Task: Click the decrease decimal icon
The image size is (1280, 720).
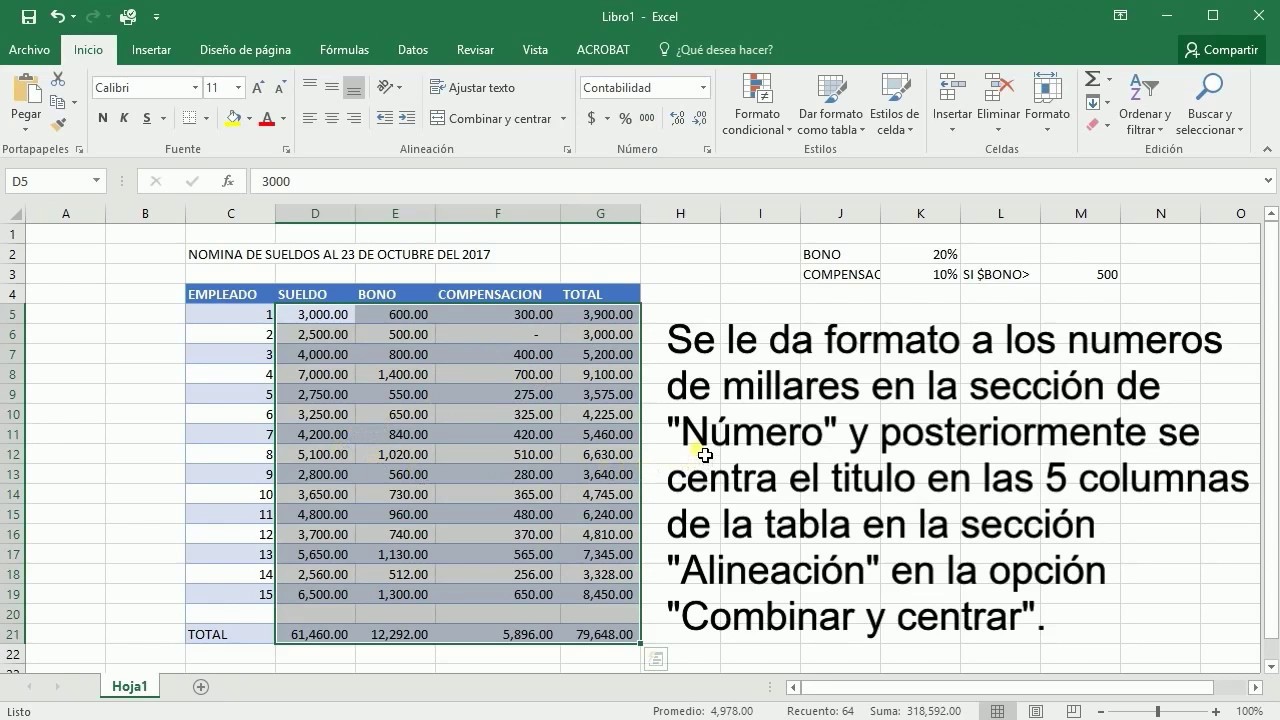Action: click(697, 118)
